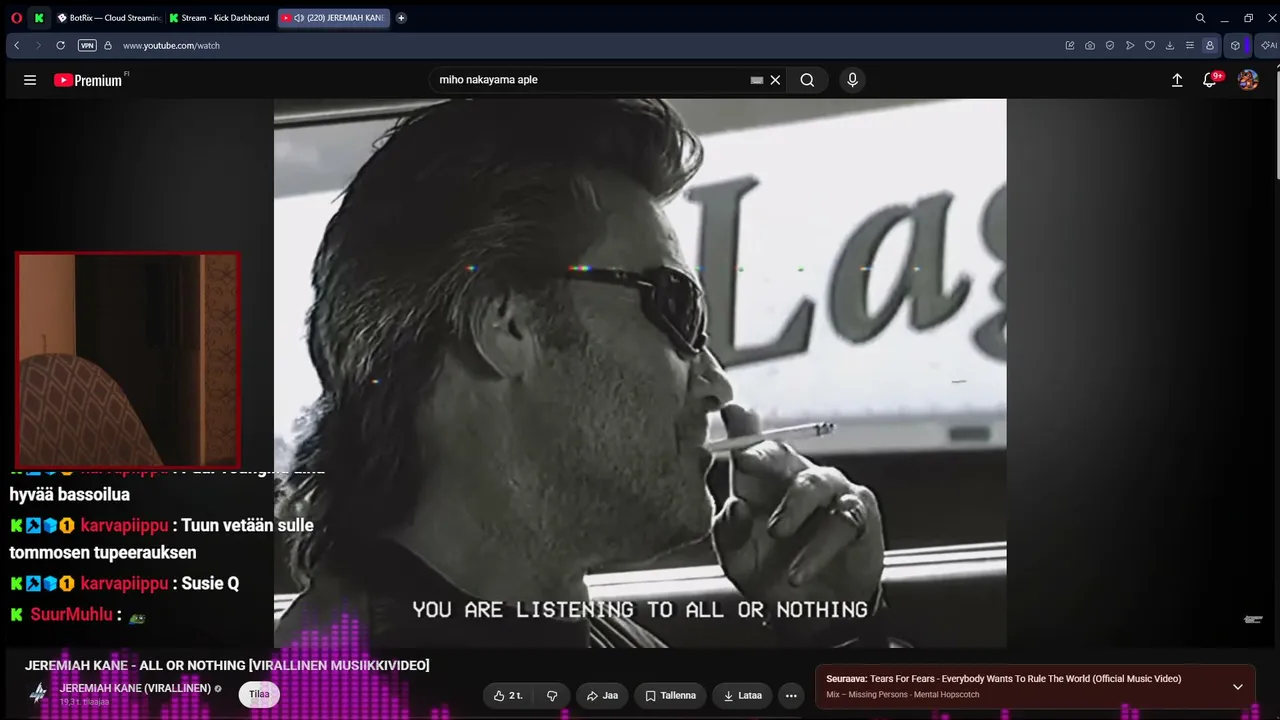Open the JEREMIAH KANE (VIRALLINEN) channel link

click(x=135, y=688)
